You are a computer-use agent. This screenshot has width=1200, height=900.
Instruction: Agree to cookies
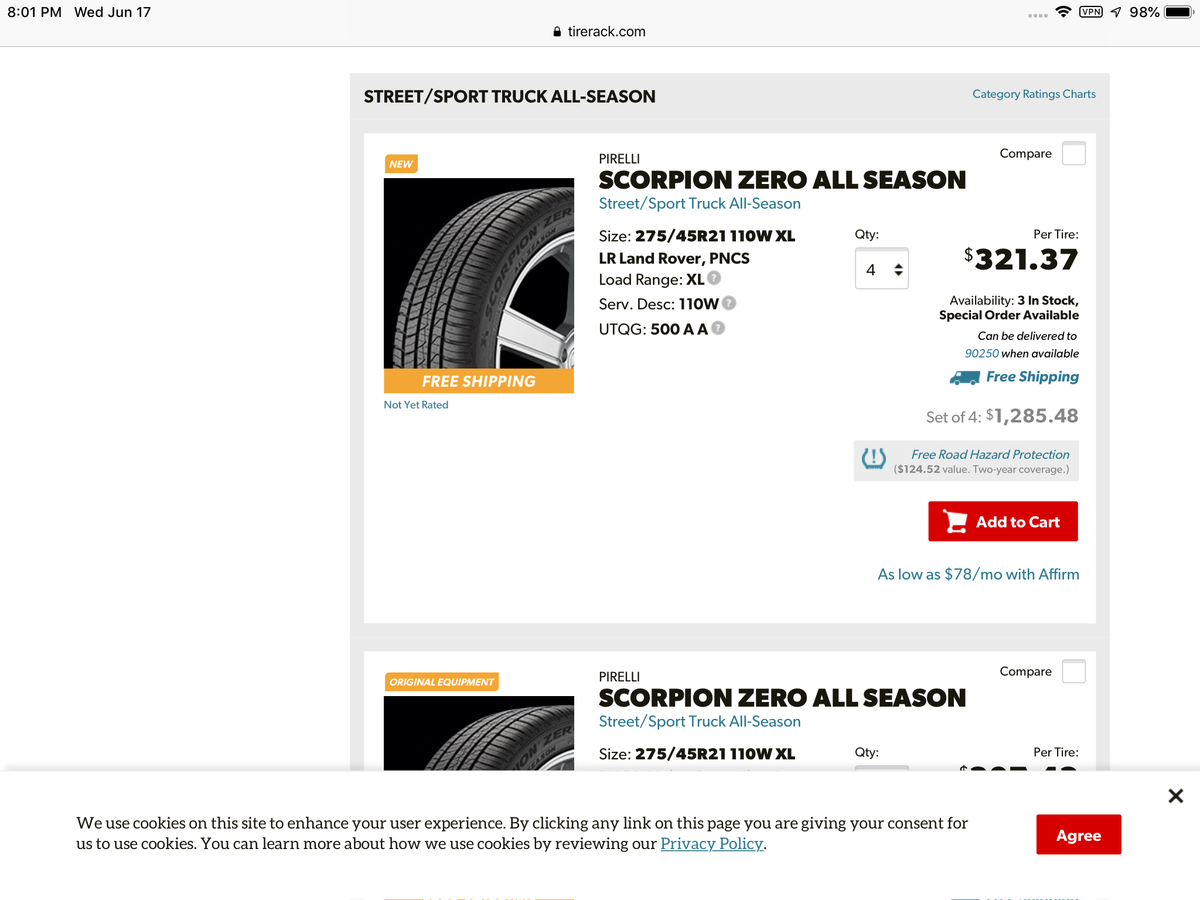pyautogui.click(x=1078, y=835)
